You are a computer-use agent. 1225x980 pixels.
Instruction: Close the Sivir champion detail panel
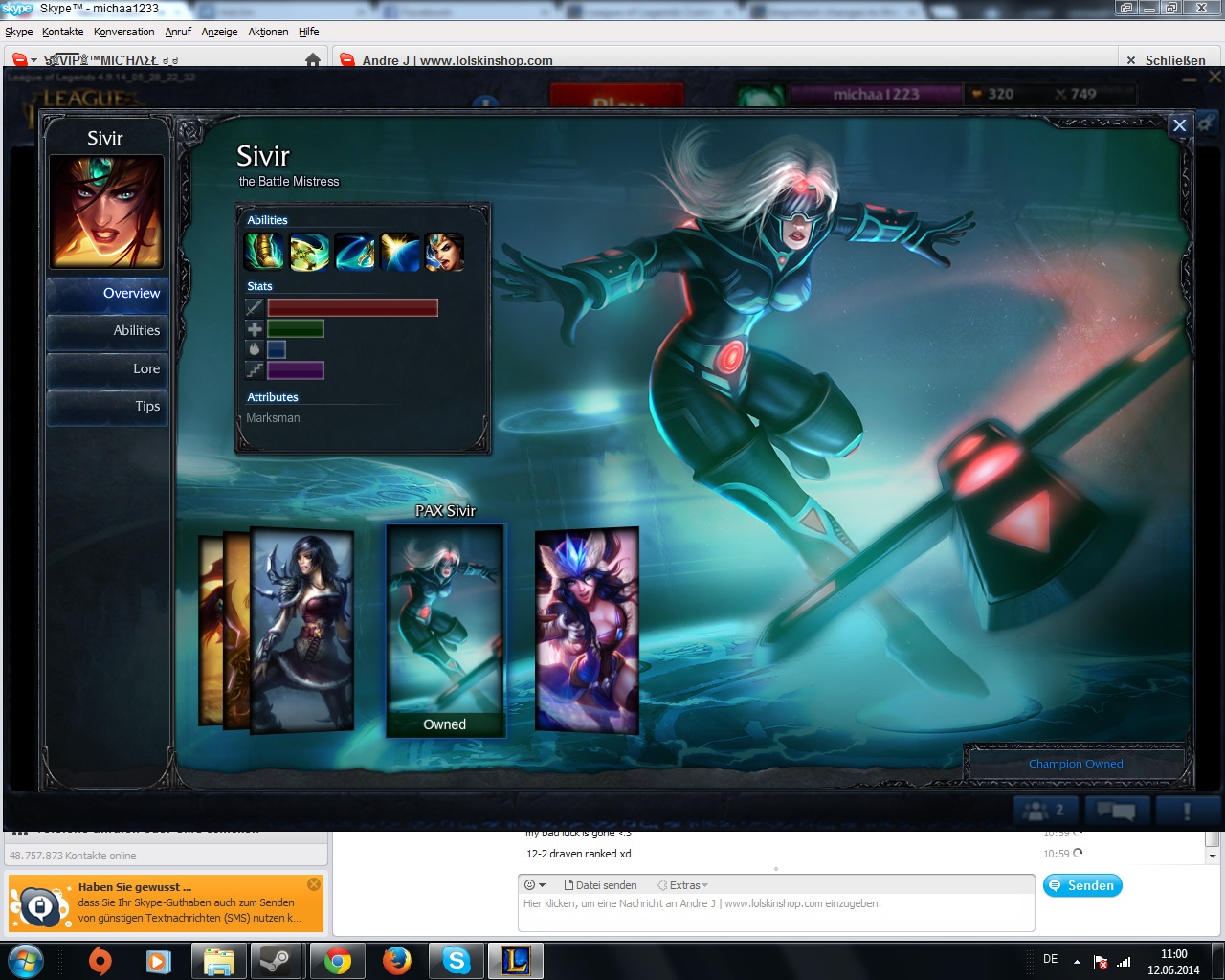coord(1180,125)
